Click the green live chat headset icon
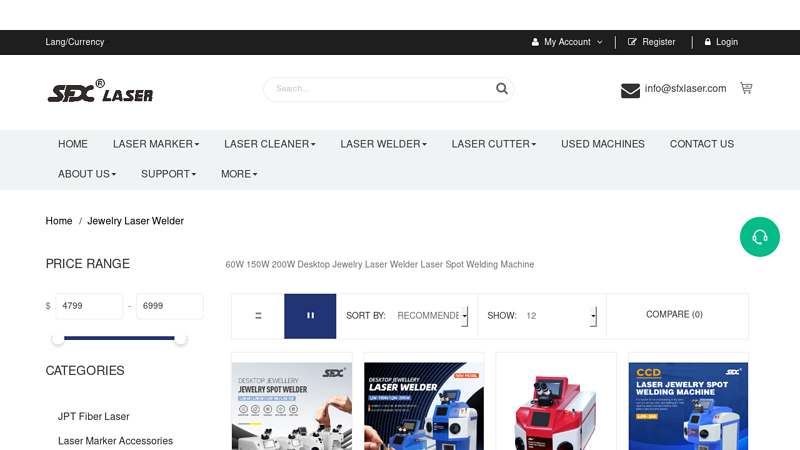 [759, 237]
